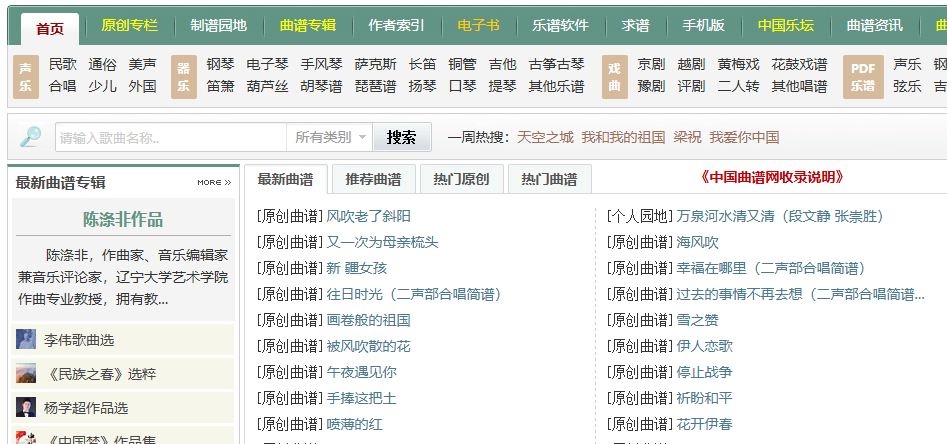Image resolution: width=947 pixels, height=444 pixels.
Task: Open 手机版 in the navigation bar
Action: [x=704, y=25]
